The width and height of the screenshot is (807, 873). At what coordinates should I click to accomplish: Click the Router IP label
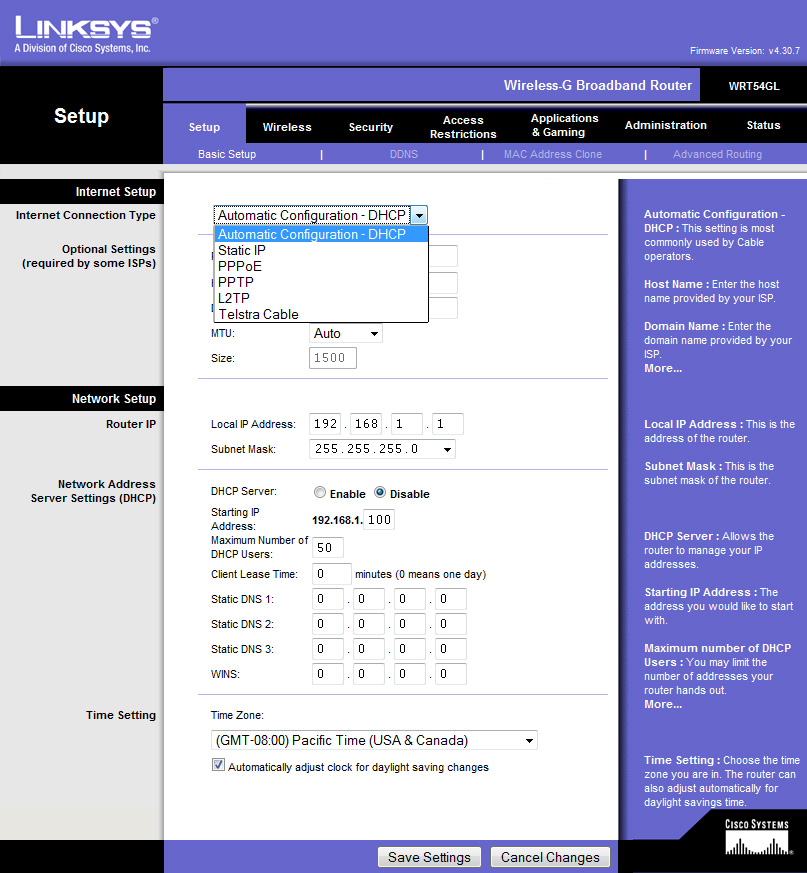(x=131, y=424)
